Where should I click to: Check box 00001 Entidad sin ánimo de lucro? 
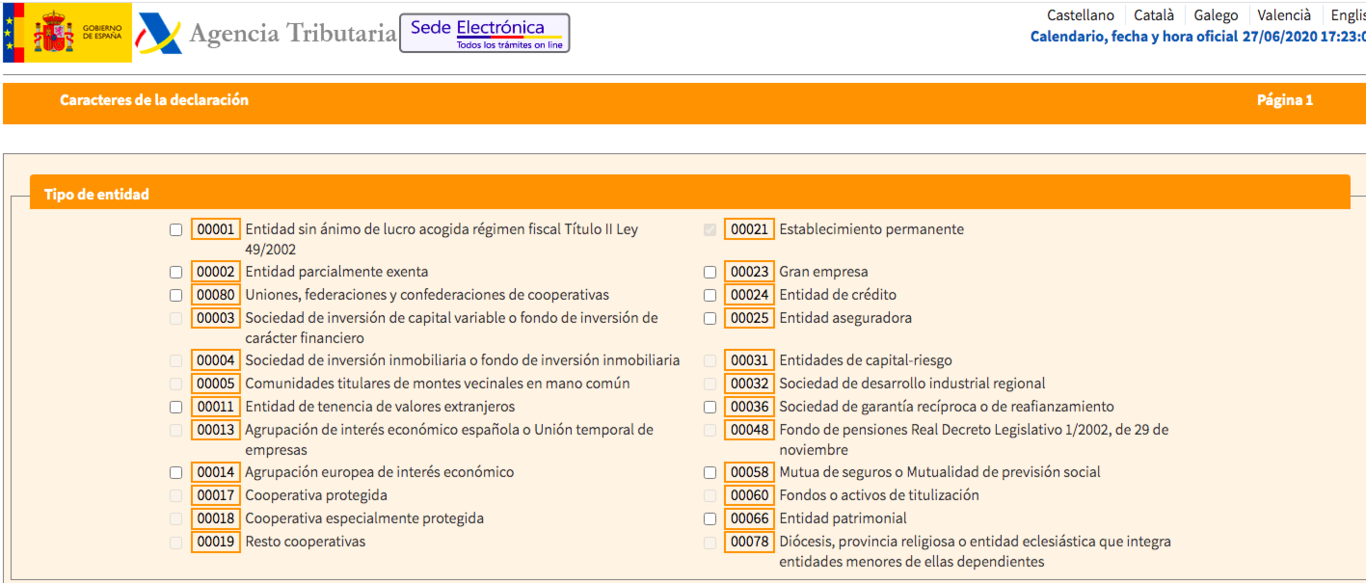[x=176, y=230]
